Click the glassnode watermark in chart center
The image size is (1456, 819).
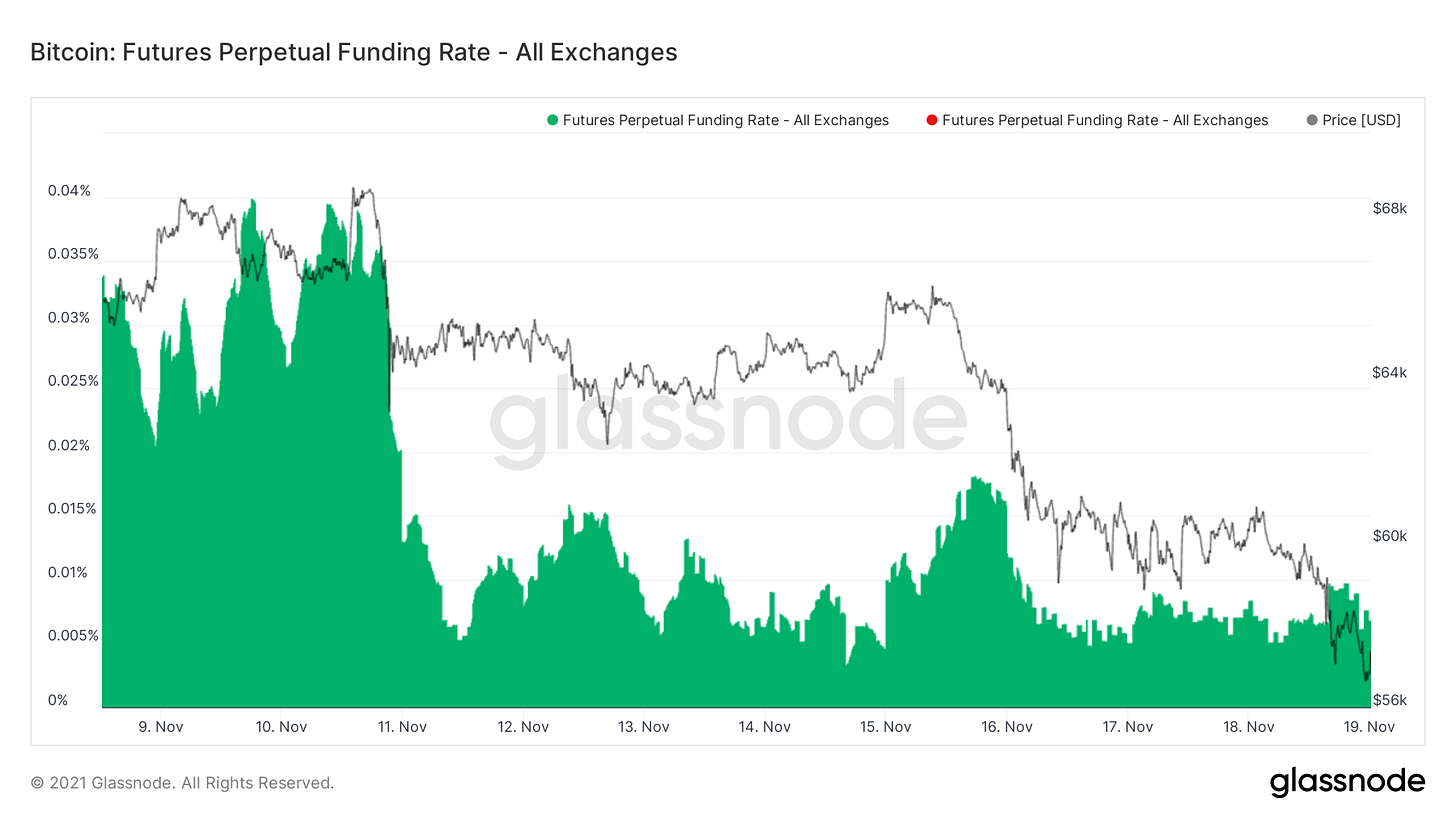728,422
